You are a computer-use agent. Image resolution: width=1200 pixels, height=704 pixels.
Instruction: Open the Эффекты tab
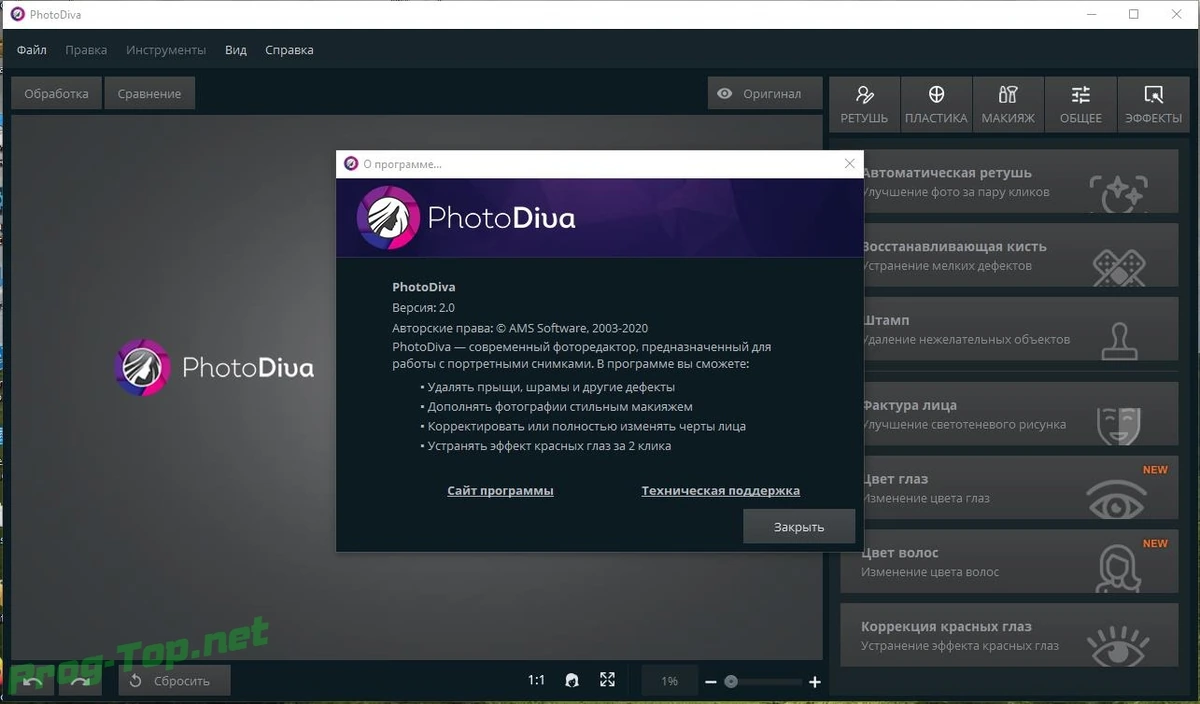[x=1153, y=104]
